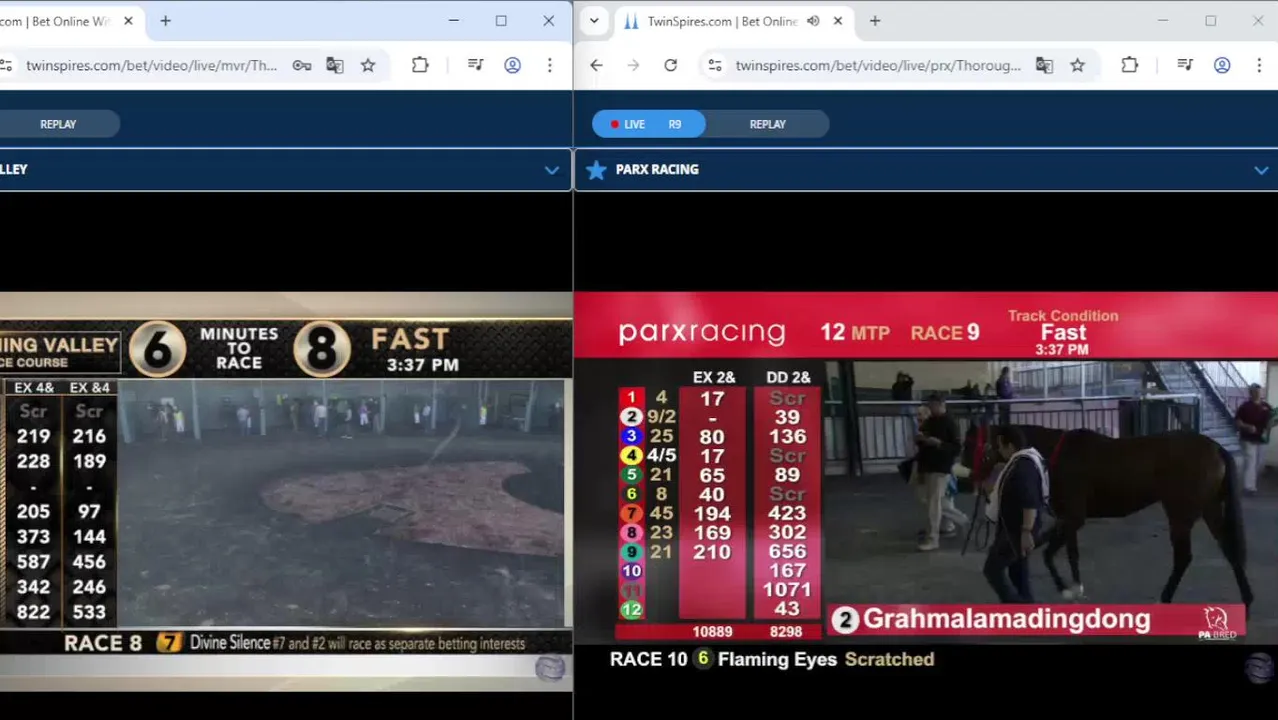1278x720 pixels.
Task: Click the left window URL twinspires.com/bet/video/live/mvr
Action: pyautogui.click(x=151, y=65)
